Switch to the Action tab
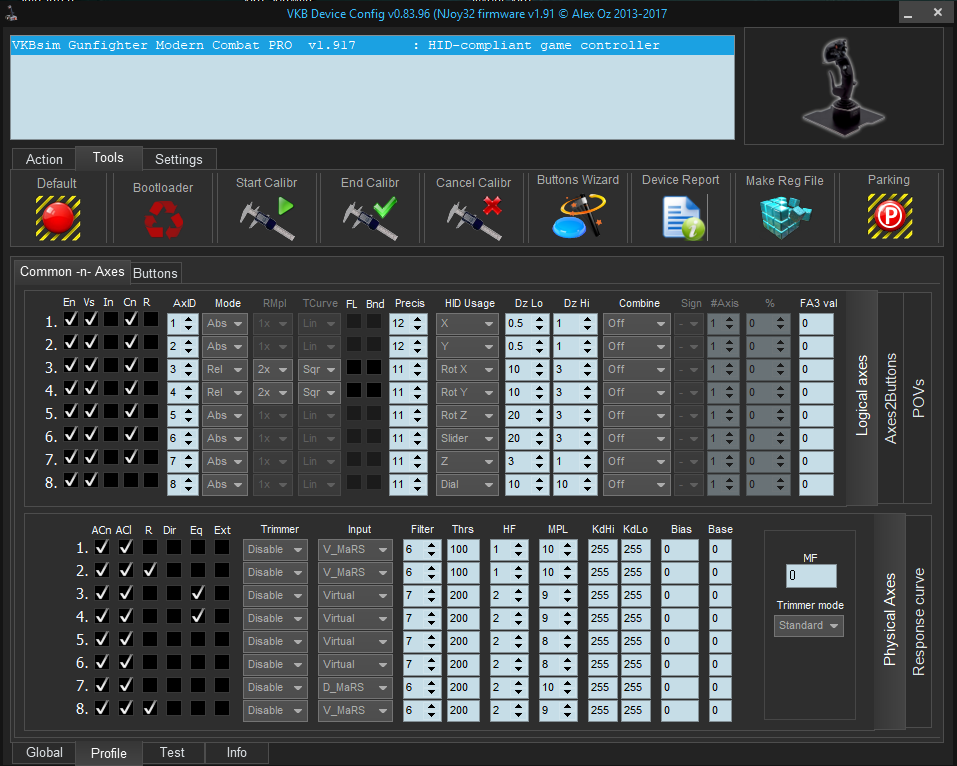Image resolution: width=957 pixels, height=766 pixels. (44, 159)
